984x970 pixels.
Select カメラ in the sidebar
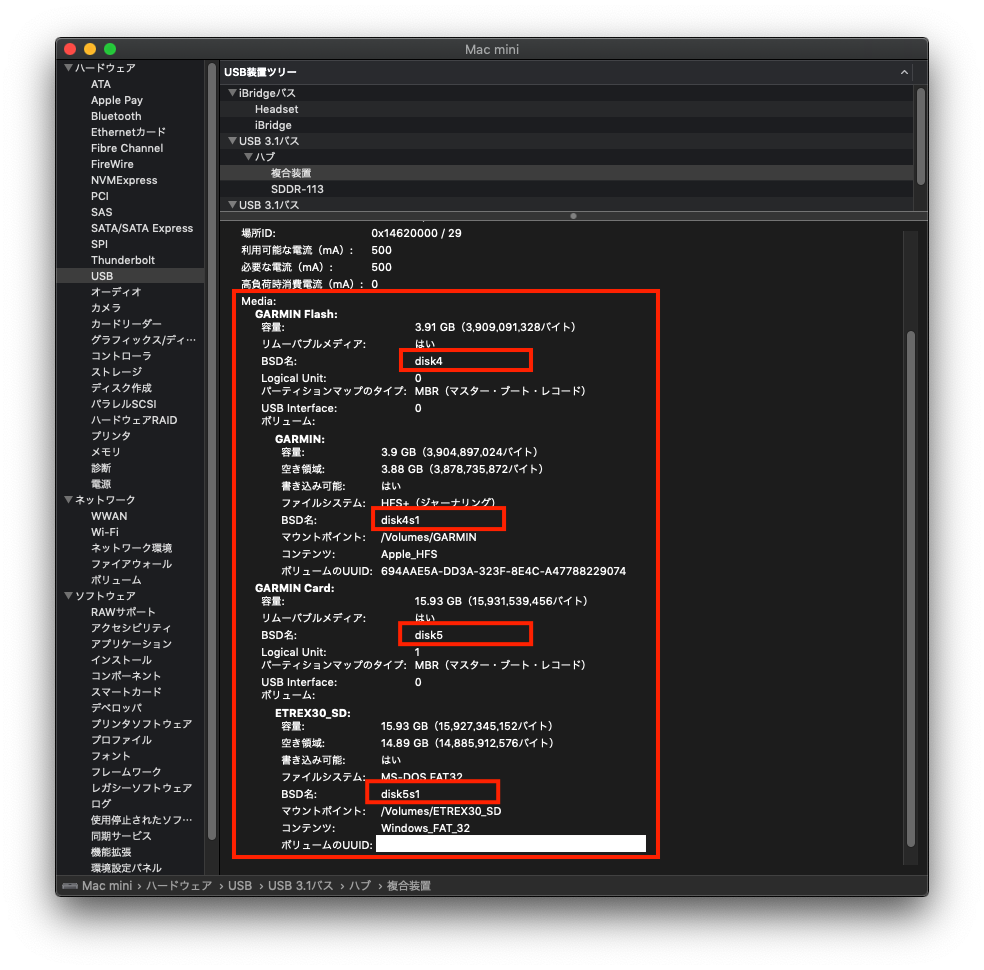point(105,308)
